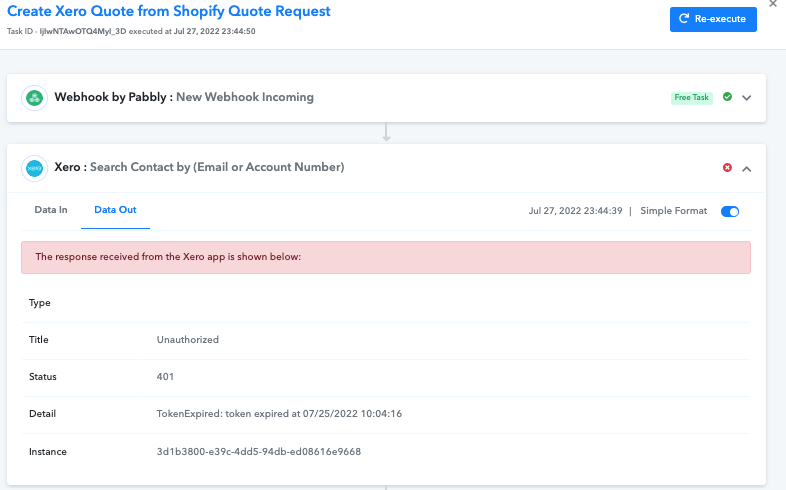The width and height of the screenshot is (786, 490).
Task: Expand the Webhook by Pabbly step
Action: (x=746, y=98)
